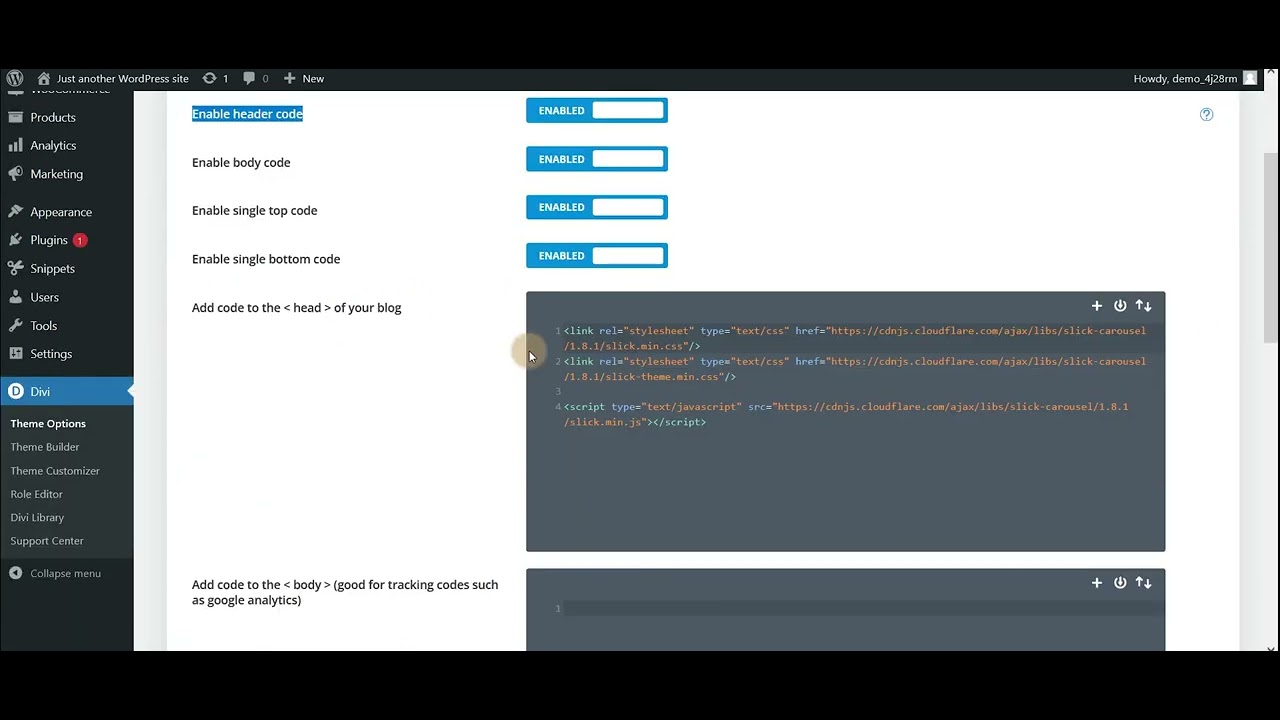The width and height of the screenshot is (1280, 720).
Task: Click the 'Enable single top code' label
Action: pos(254,210)
